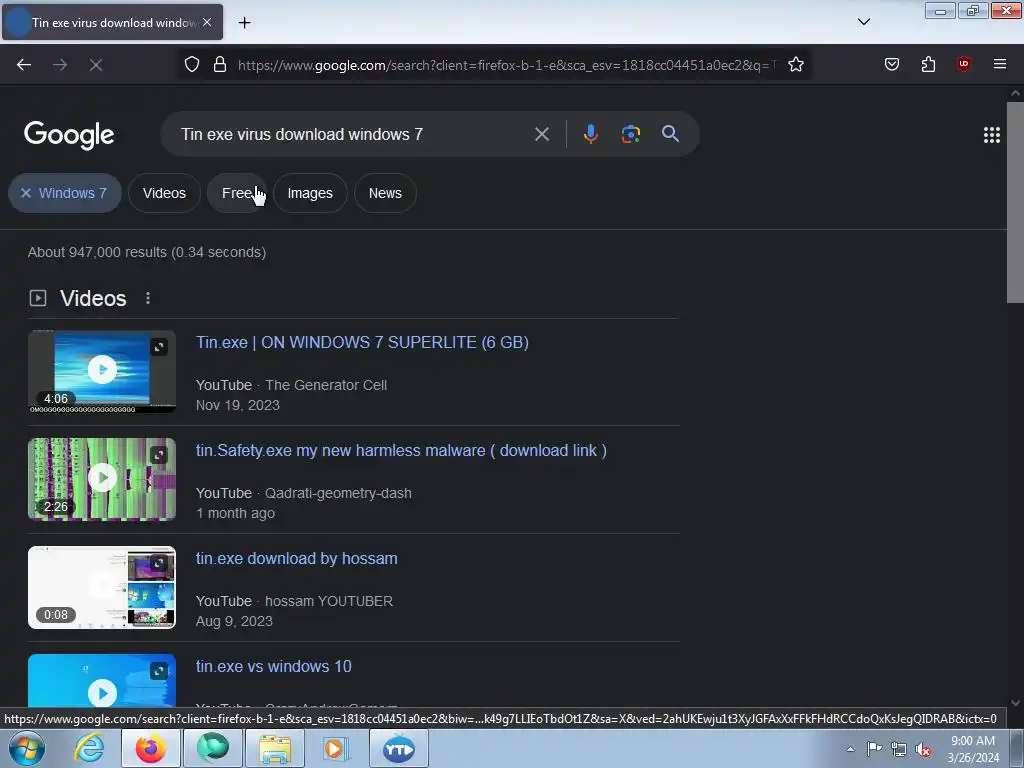The width and height of the screenshot is (1024, 768).
Task: Open the Firefox application menu
Action: (999, 64)
